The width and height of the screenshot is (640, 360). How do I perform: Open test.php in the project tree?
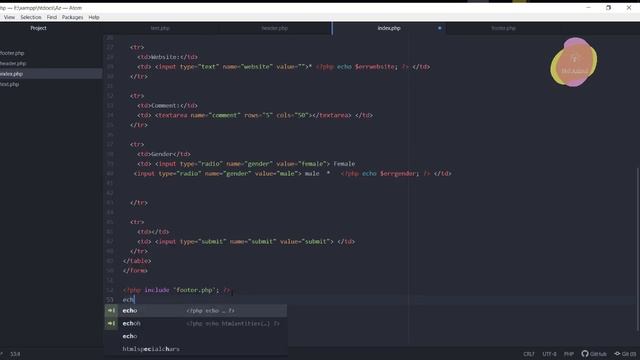(10, 84)
